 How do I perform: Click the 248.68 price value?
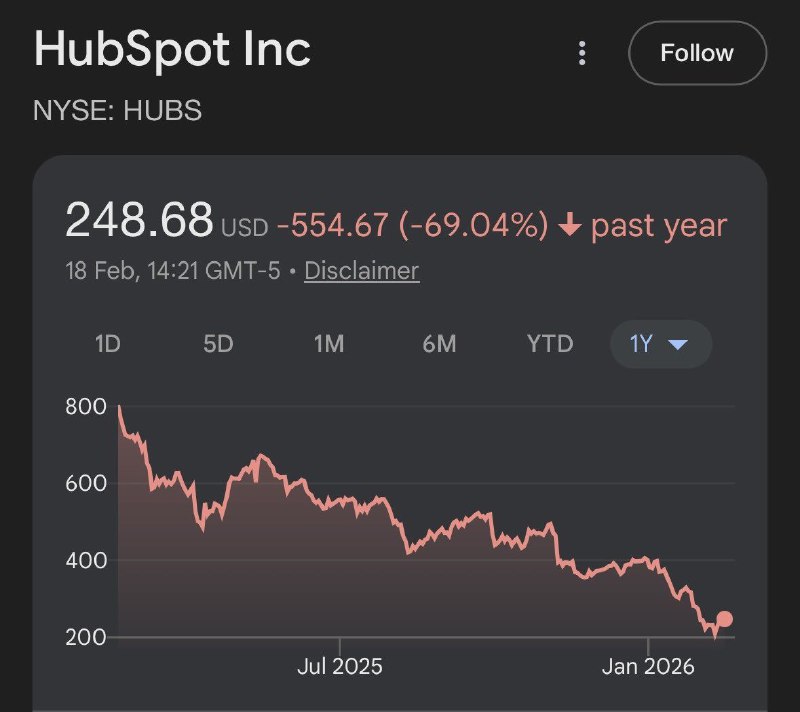[x=139, y=221]
